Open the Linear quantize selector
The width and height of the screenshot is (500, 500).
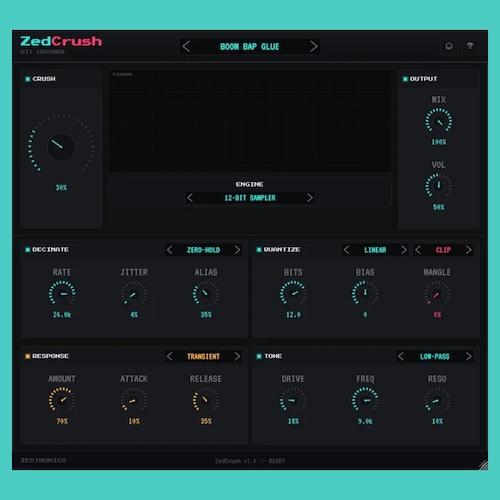click(375, 250)
